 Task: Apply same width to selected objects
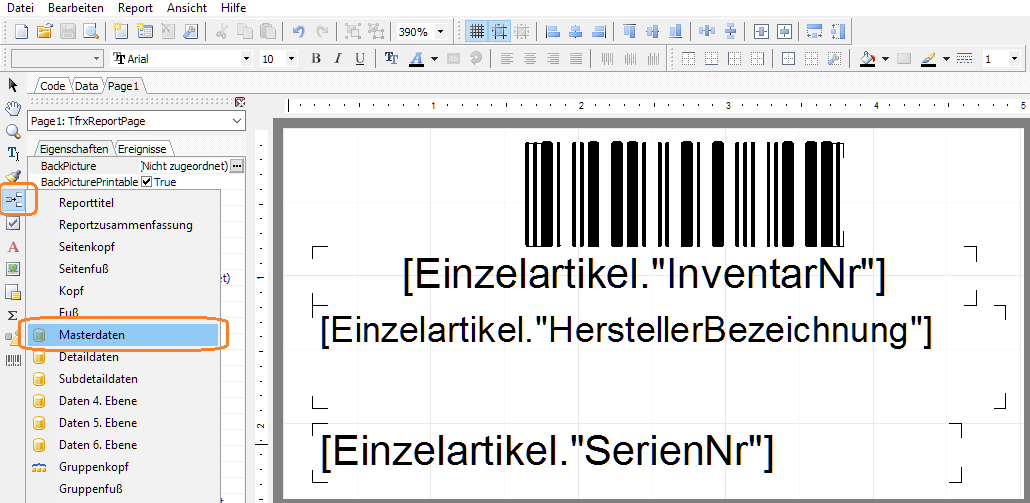click(x=815, y=31)
